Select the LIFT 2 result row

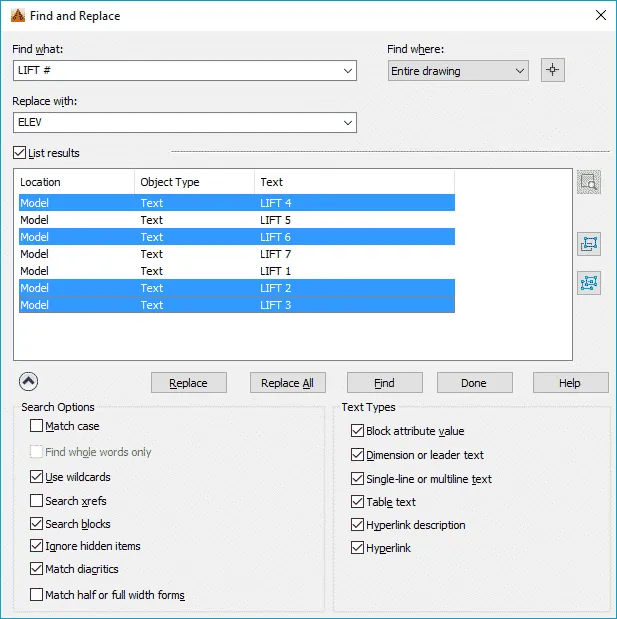(237, 288)
